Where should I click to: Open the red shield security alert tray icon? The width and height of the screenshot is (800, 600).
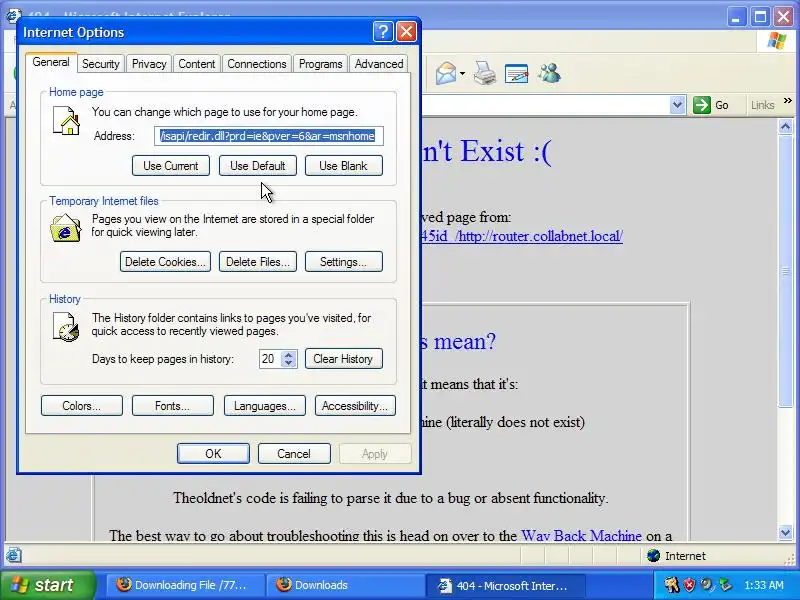(689, 585)
